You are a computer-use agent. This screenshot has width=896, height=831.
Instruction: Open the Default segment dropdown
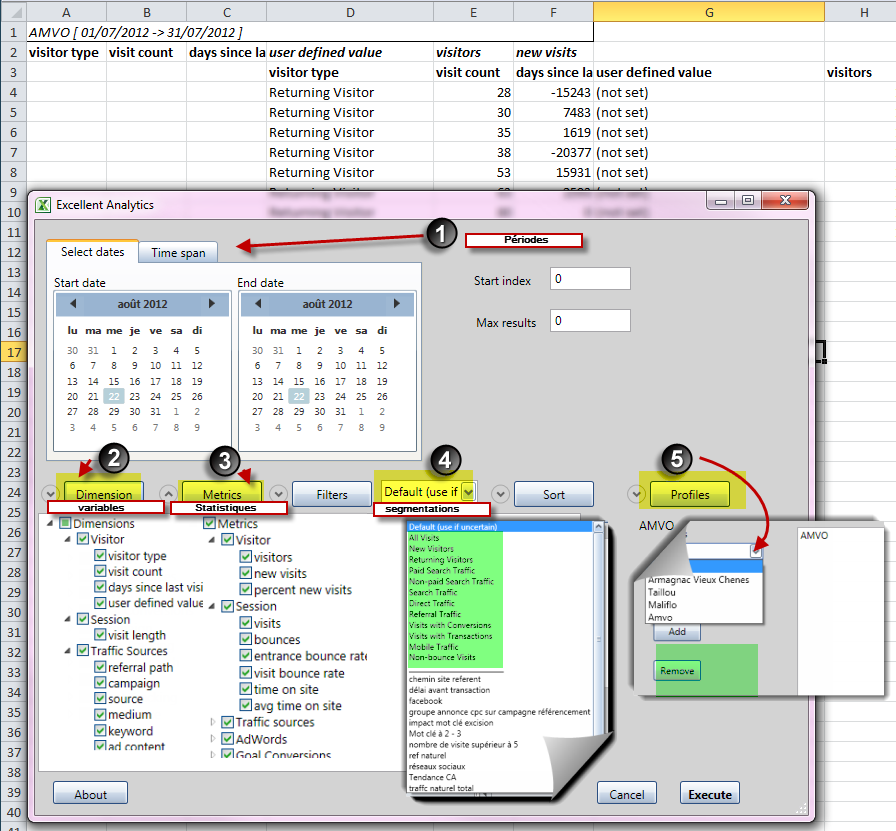pyautogui.click(x=468, y=492)
